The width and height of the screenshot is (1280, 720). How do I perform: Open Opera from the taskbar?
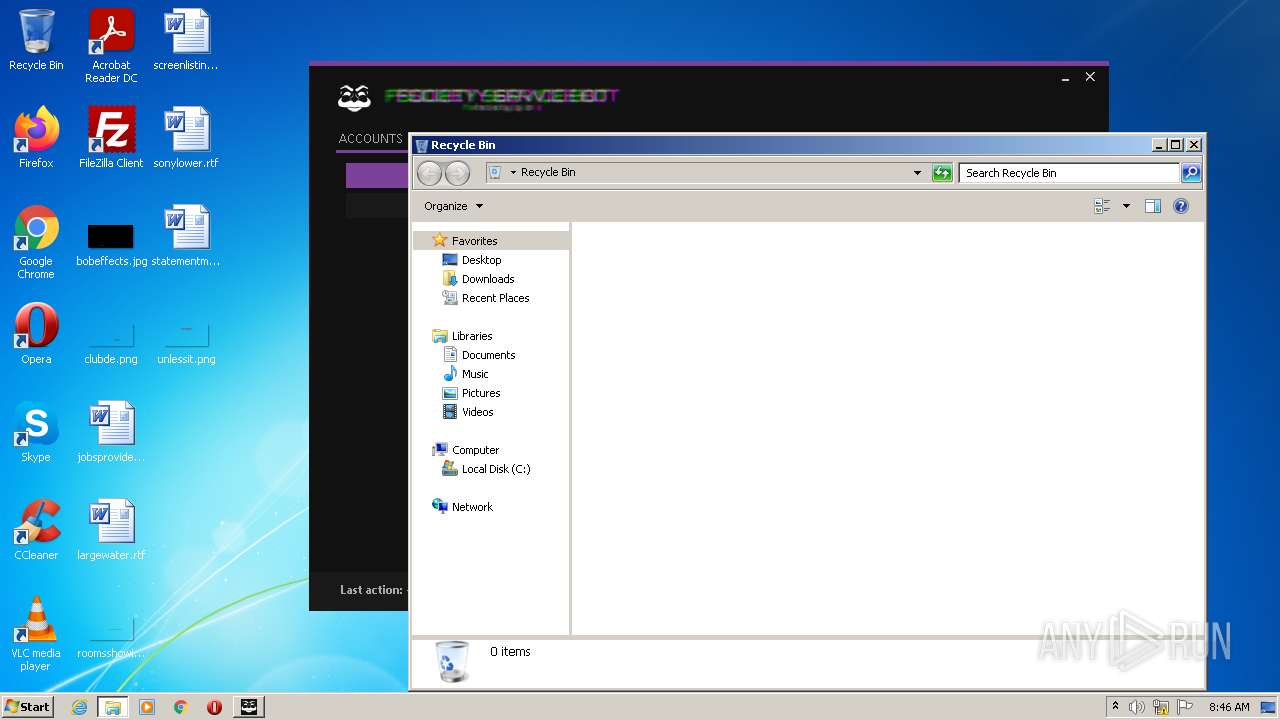(x=214, y=707)
